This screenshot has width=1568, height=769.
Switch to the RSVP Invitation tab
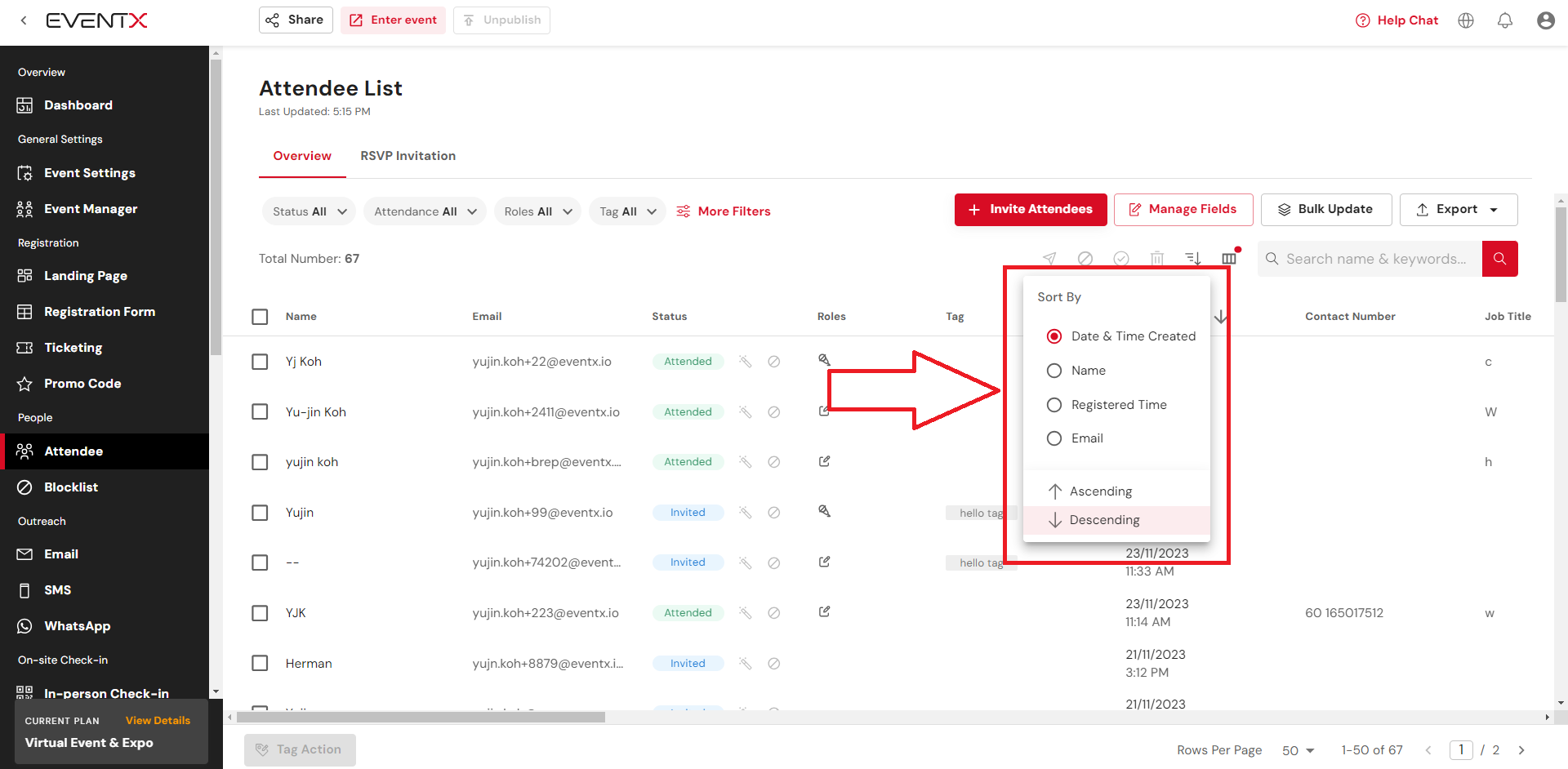pos(408,156)
